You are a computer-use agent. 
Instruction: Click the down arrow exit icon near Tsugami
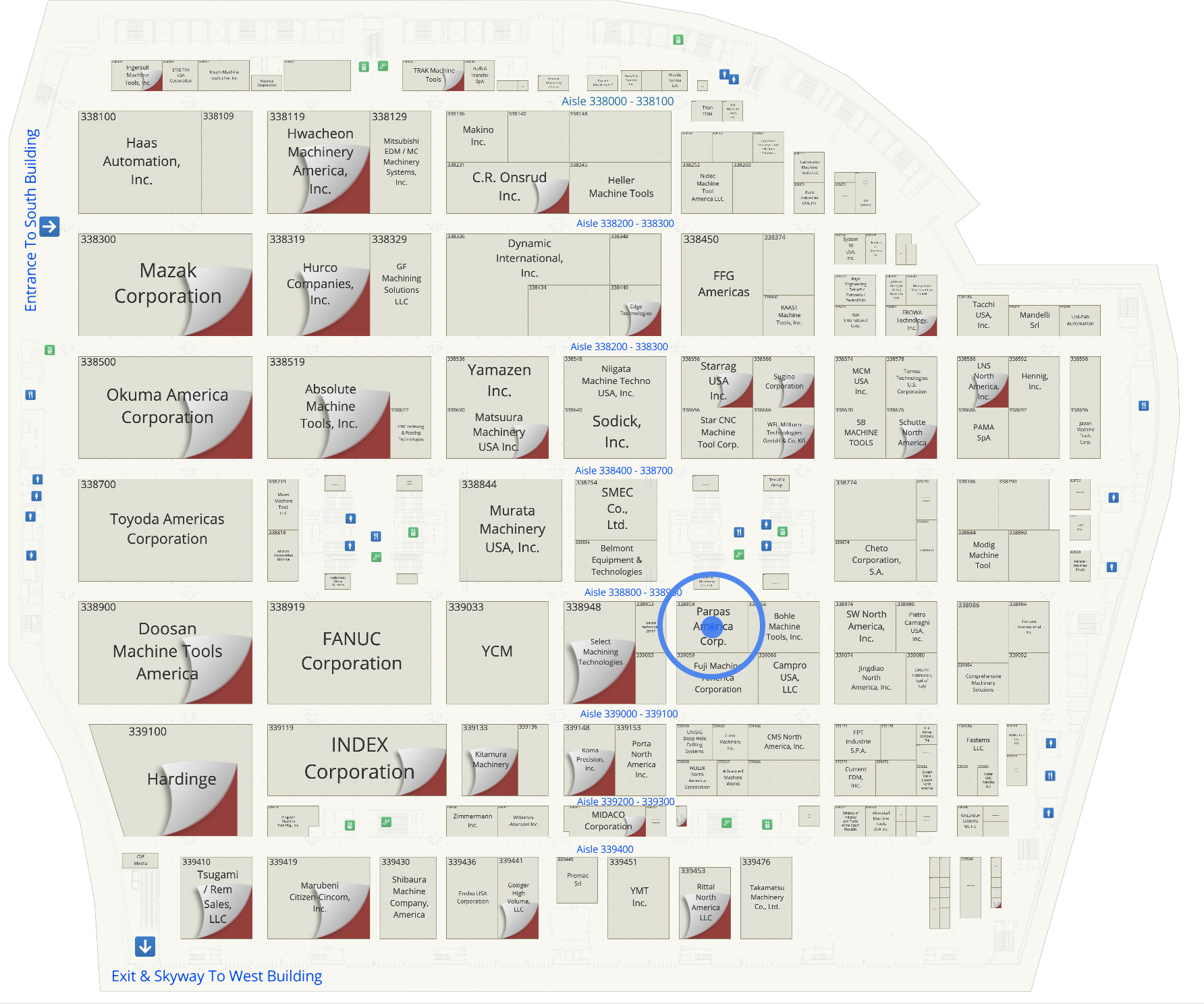click(145, 947)
